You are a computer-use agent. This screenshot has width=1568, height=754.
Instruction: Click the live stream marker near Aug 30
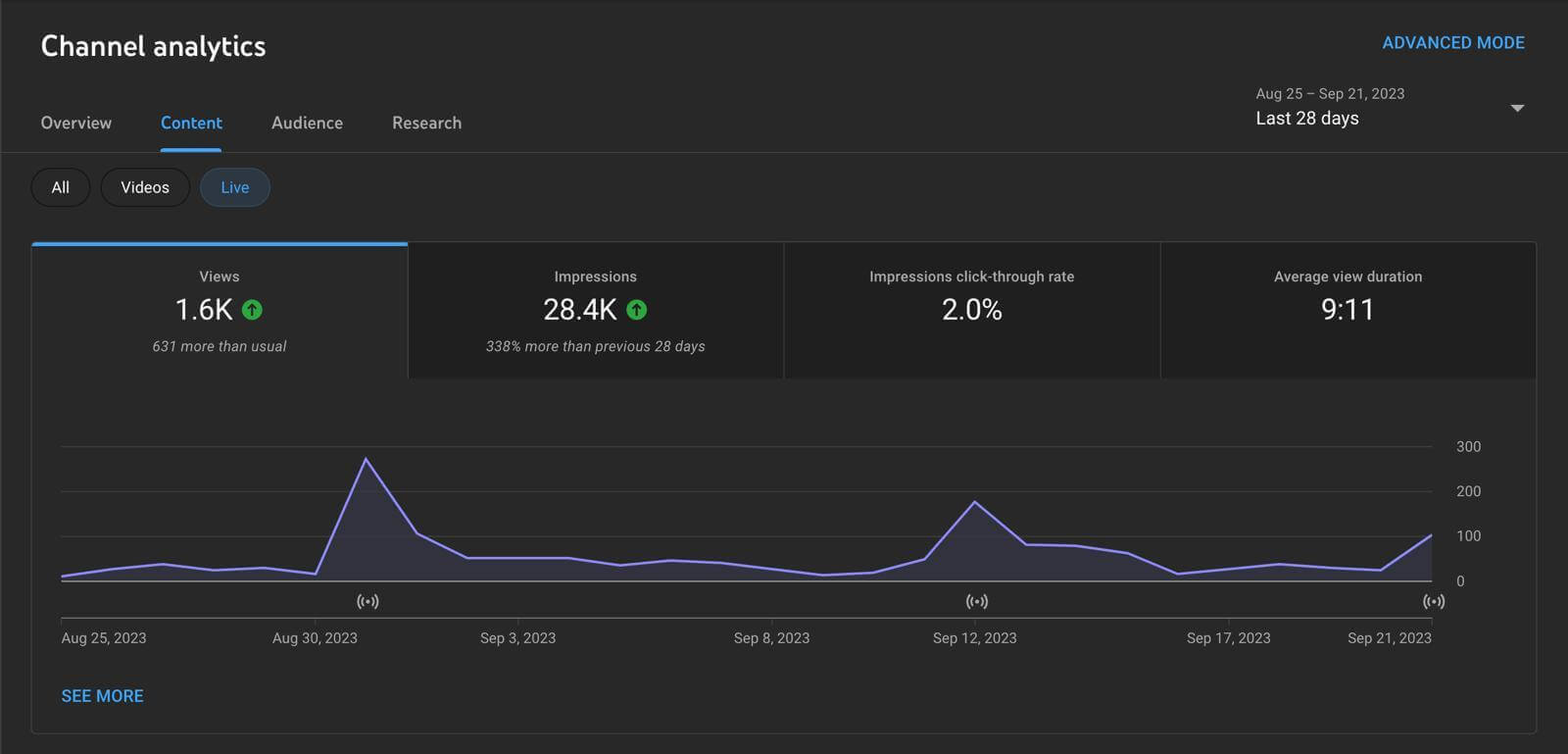[367, 601]
